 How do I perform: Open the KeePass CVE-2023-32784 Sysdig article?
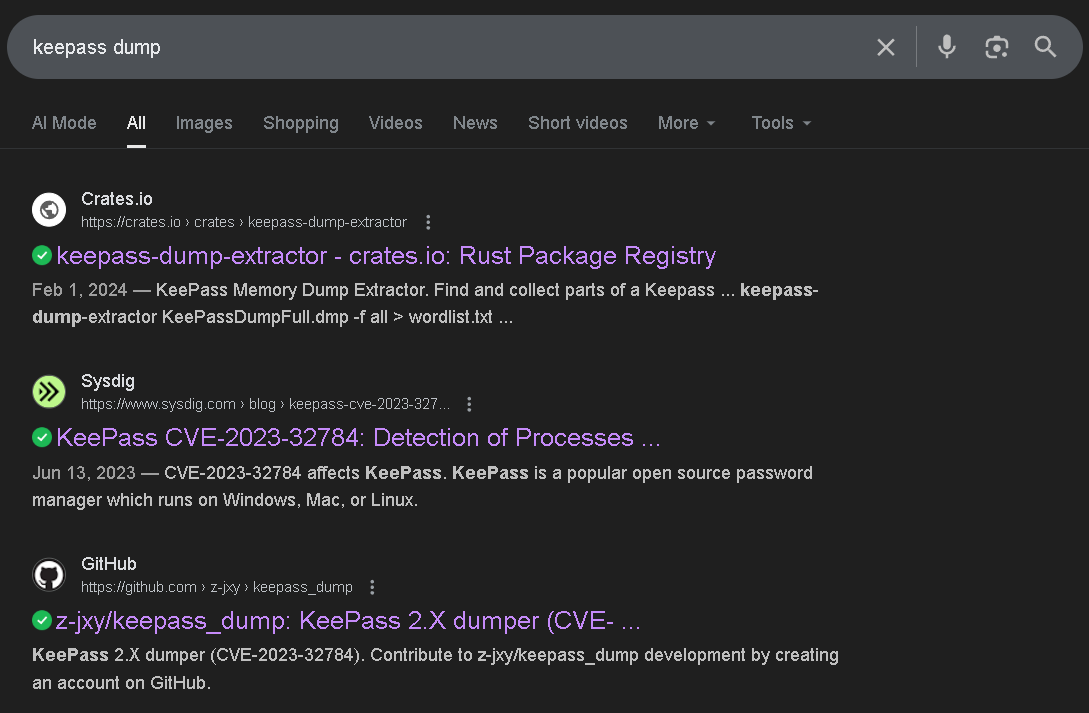(358, 438)
